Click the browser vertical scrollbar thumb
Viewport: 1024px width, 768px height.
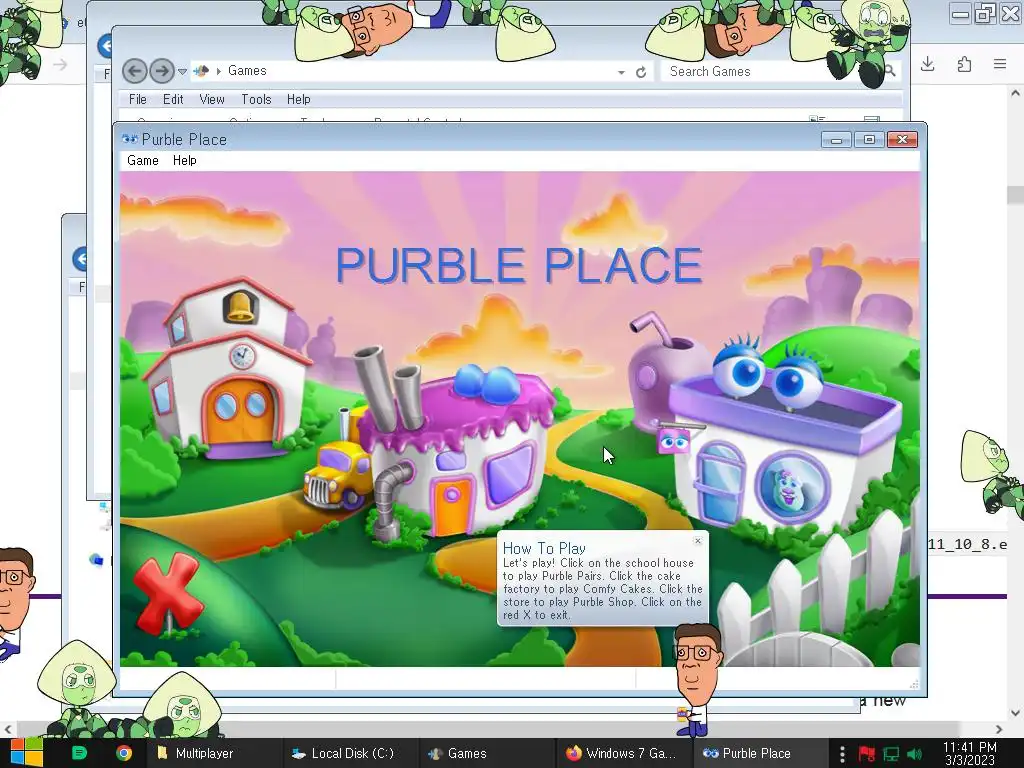[1015, 195]
